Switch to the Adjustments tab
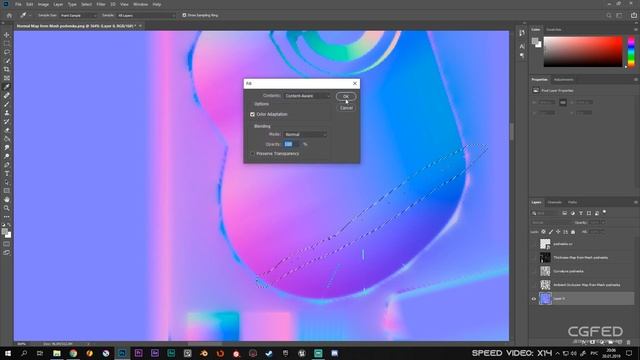This screenshot has height=360, width=640. click(x=564, y=80)
